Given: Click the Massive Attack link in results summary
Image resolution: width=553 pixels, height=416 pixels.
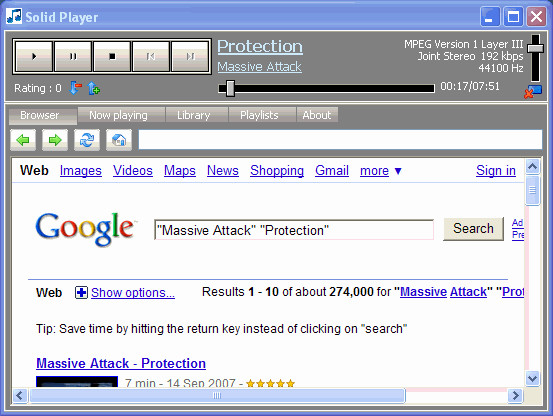Looking at the screenshot, I should (443, 292).
